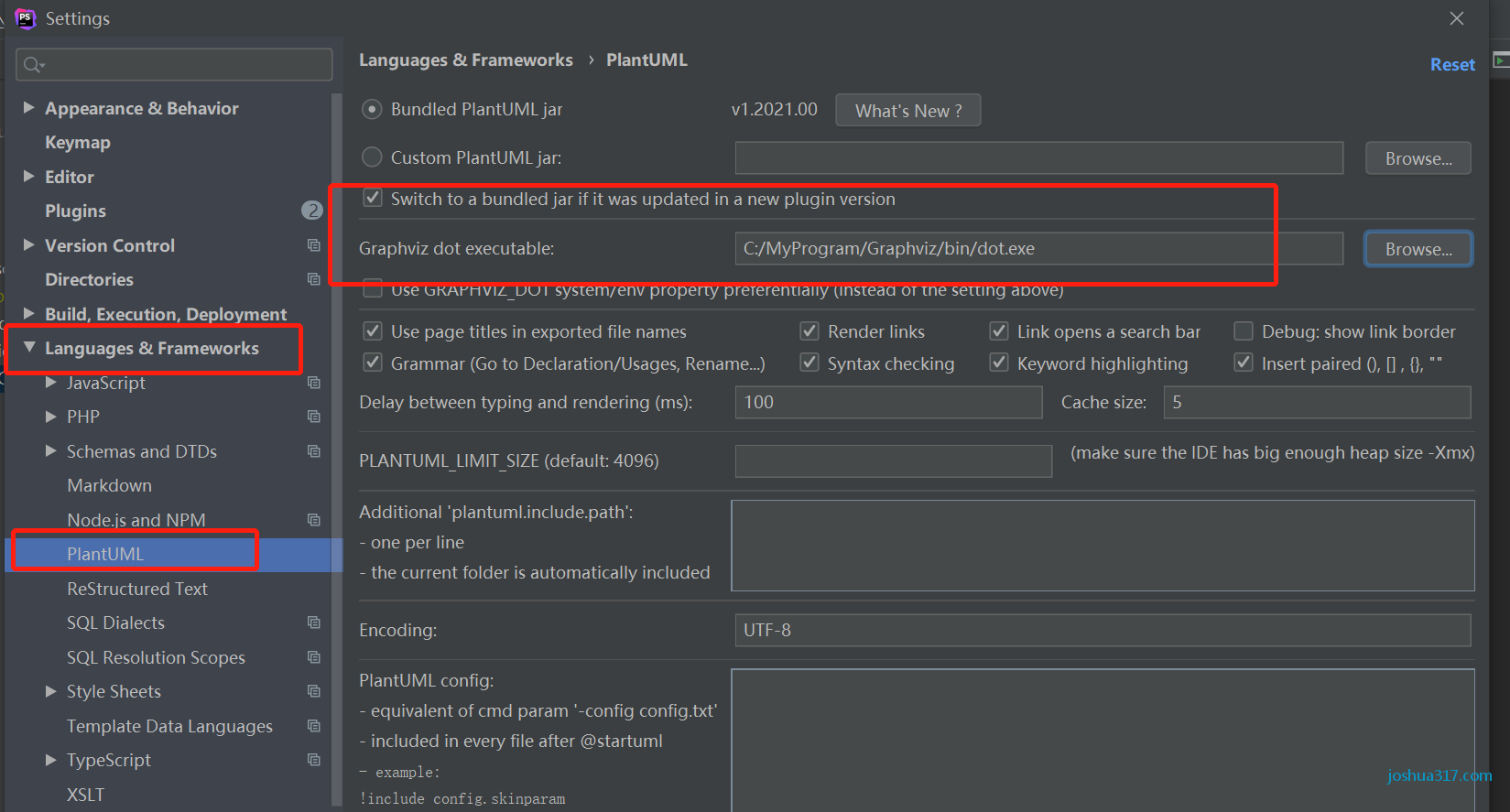Click project-level icon beside Schemas and DTDs
Viewport: 1510px width, 812px height.
[314, 451]
